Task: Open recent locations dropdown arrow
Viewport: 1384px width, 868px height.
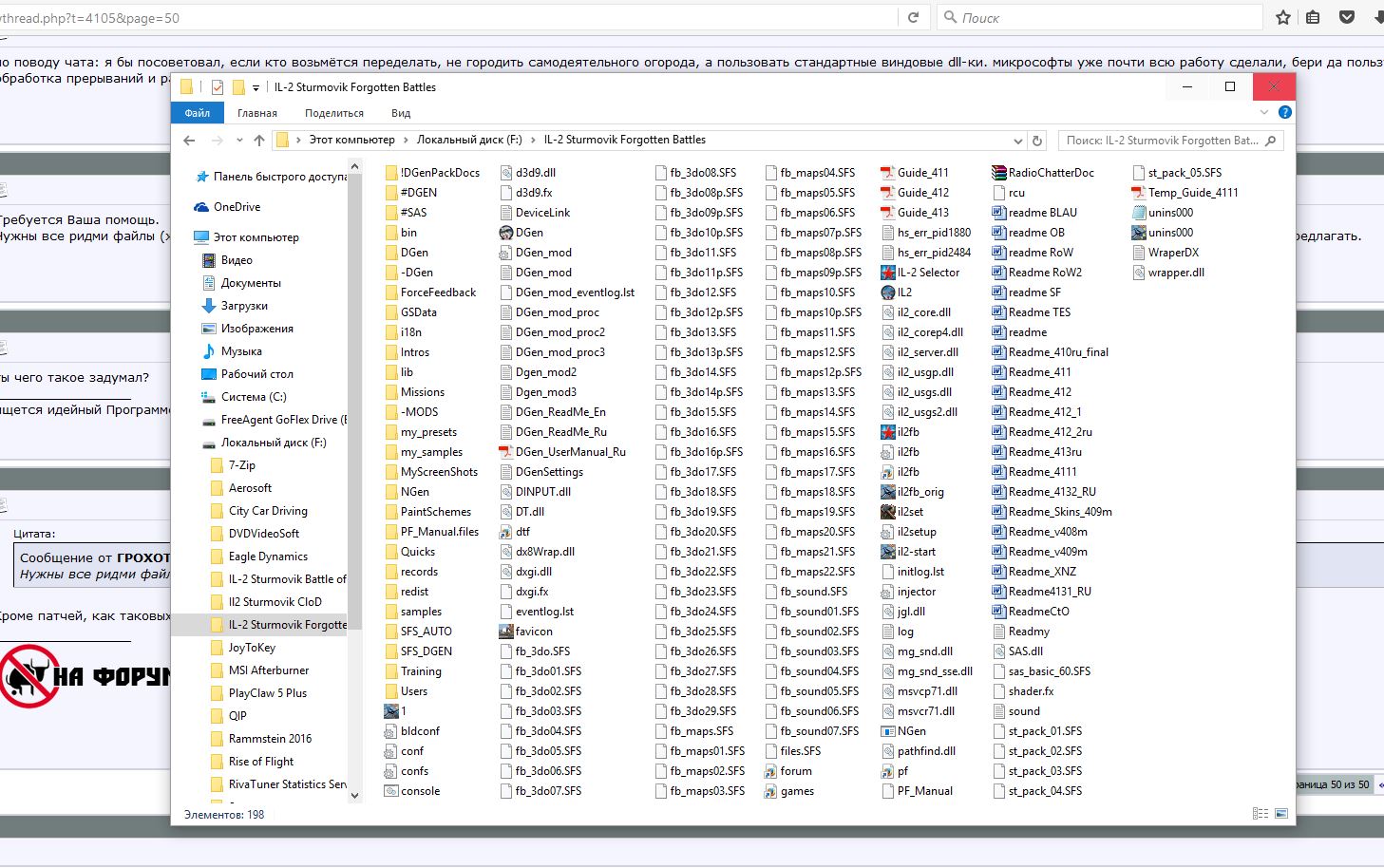Action: (237, 141)
